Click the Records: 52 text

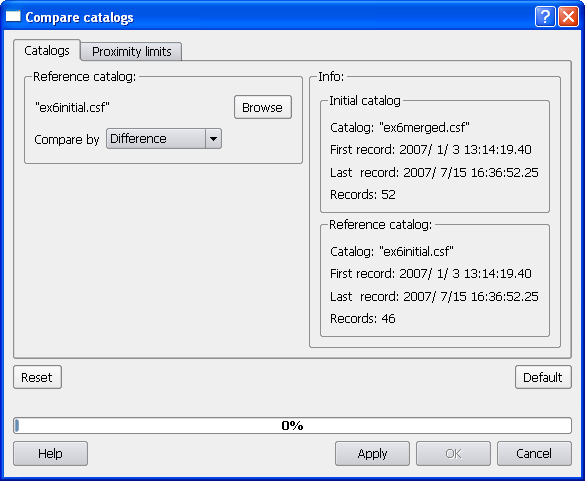pyautogui.click(x=363, y=194)
